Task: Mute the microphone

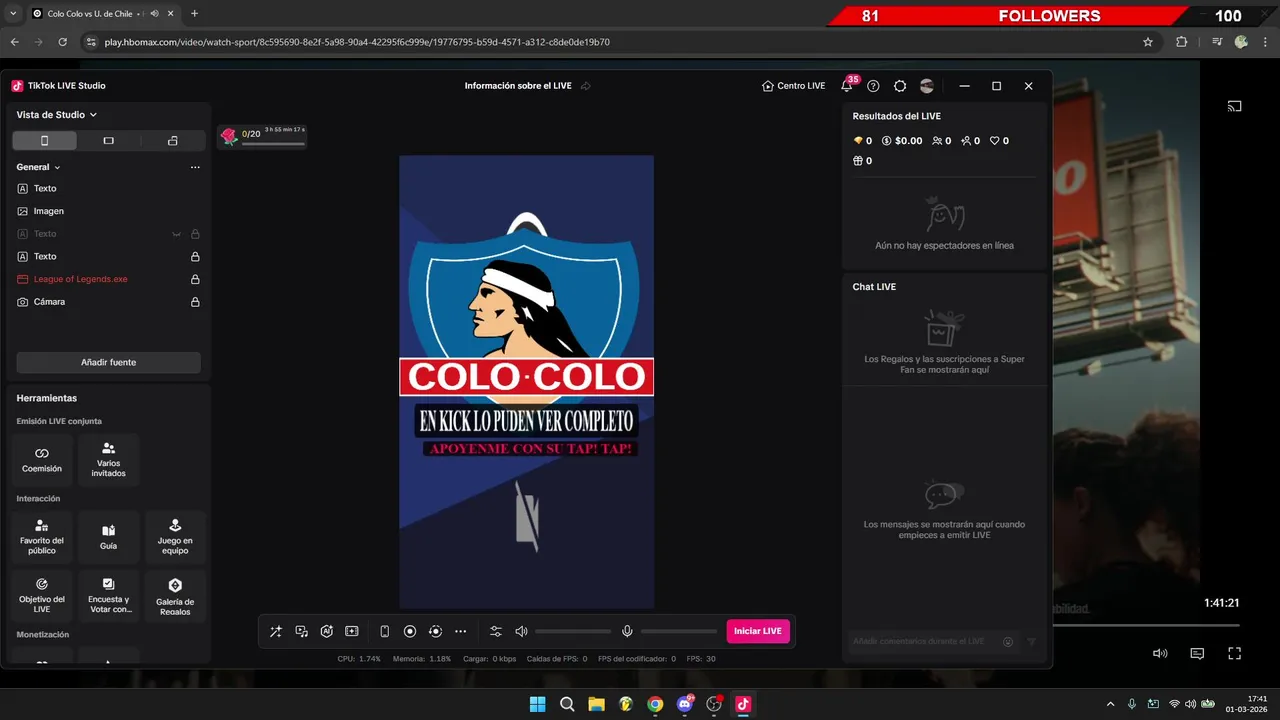Action: (627, 631)
